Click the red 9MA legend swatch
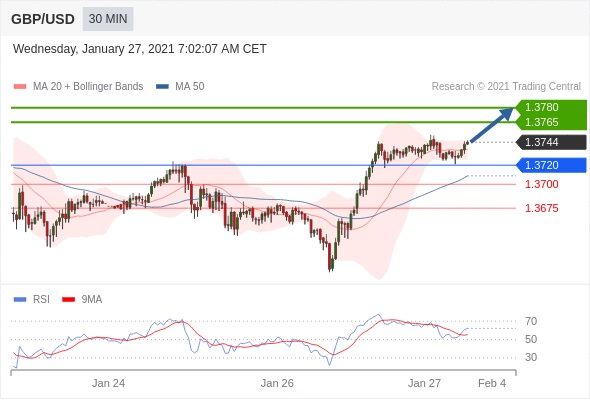The width and height of the screenshot is (590, 400). click(x=68, y=300)
